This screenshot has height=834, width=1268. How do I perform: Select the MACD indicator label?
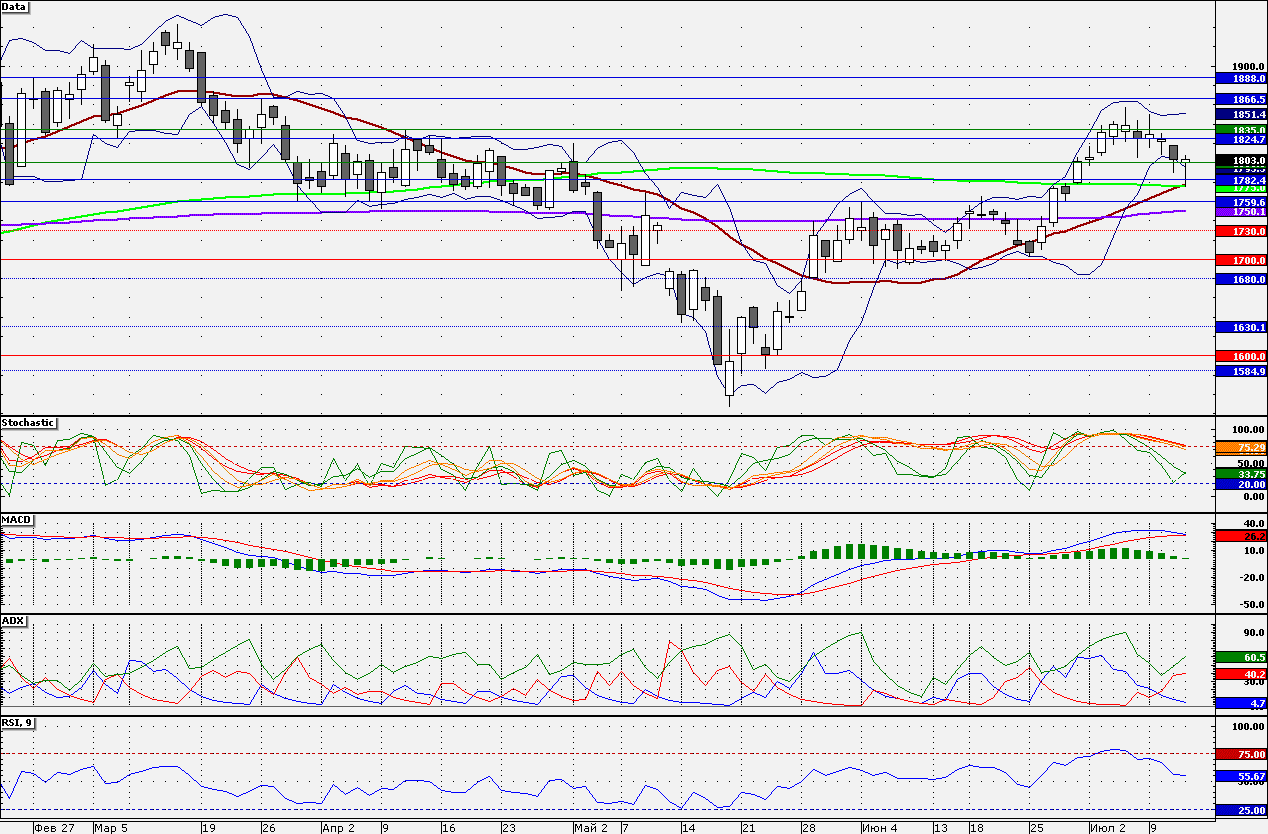(17, 520)
